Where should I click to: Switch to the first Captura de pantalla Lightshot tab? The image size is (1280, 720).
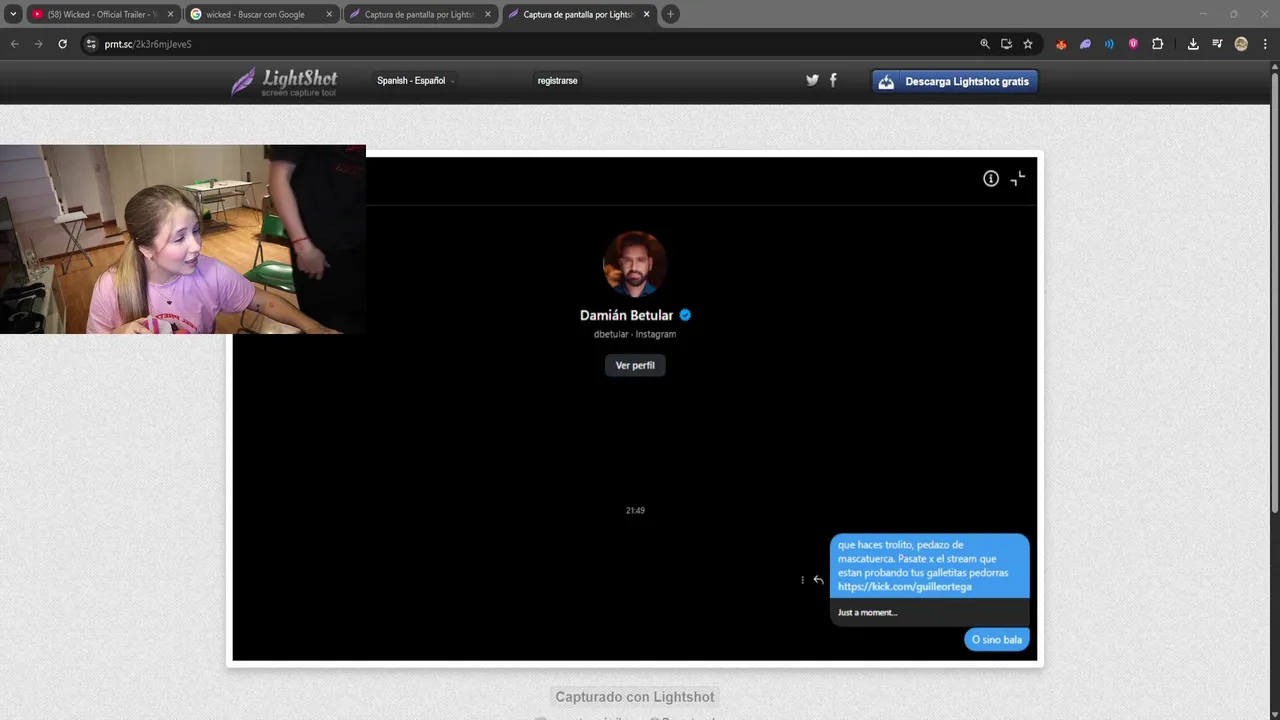[419, 14]
